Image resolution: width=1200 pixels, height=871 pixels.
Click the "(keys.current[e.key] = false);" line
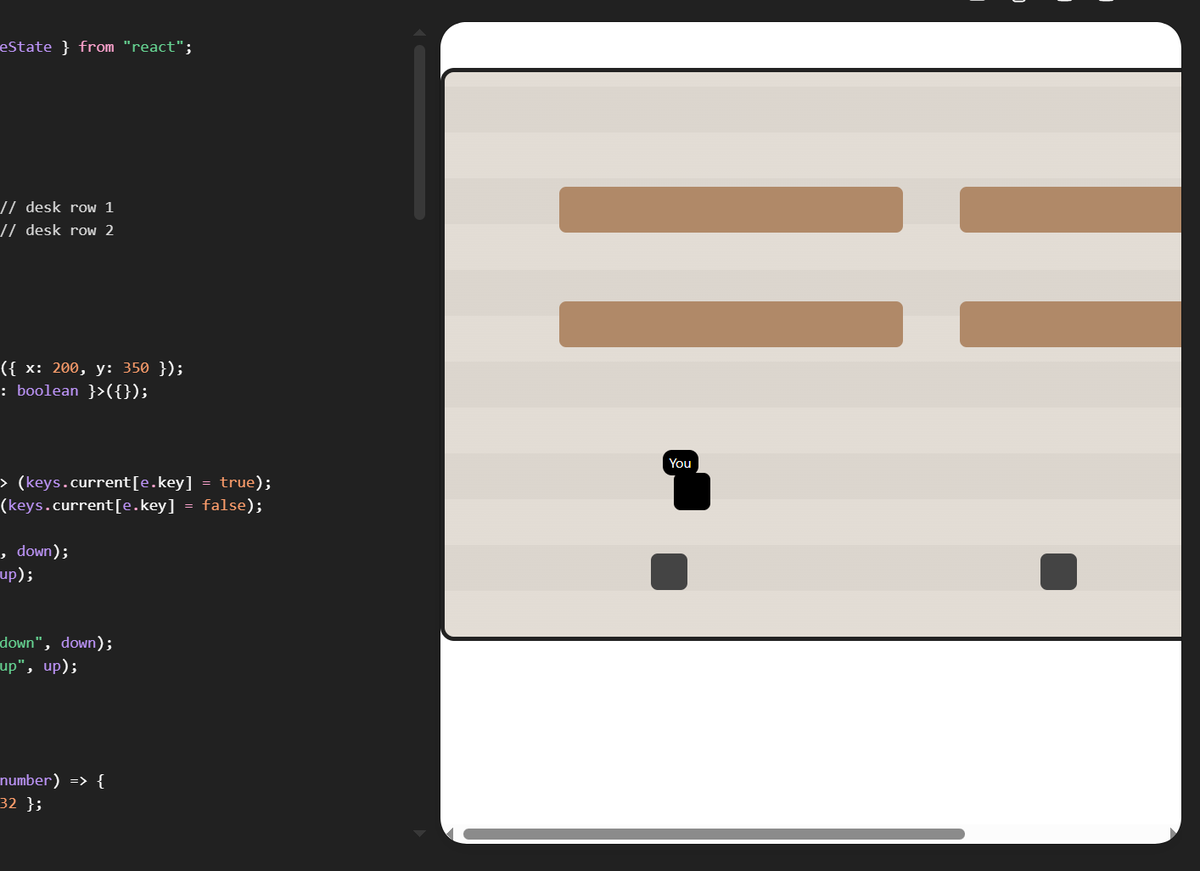[132, 505]
